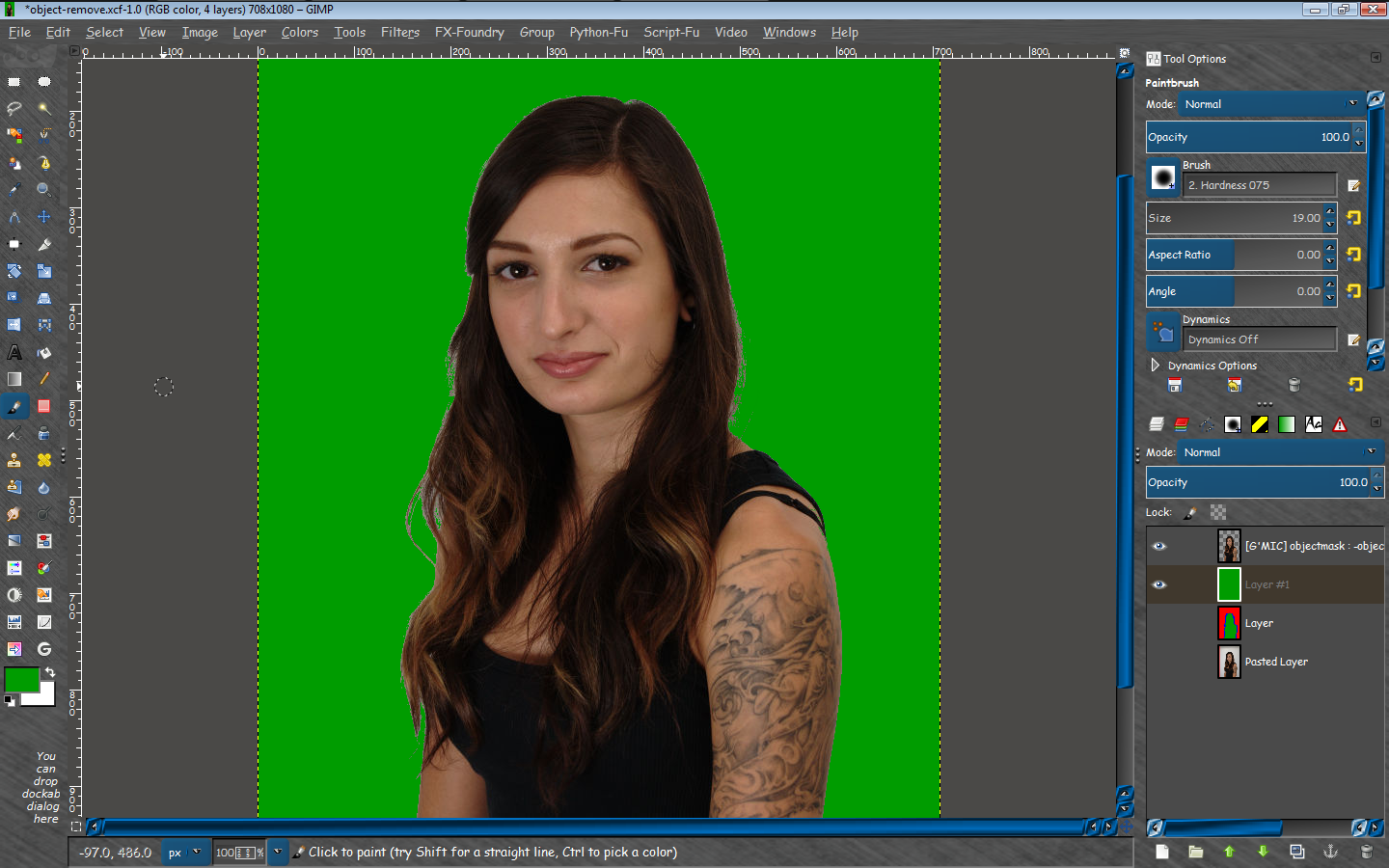
Task: Select the Pencil tool
Action: click(x=44, y=379)
